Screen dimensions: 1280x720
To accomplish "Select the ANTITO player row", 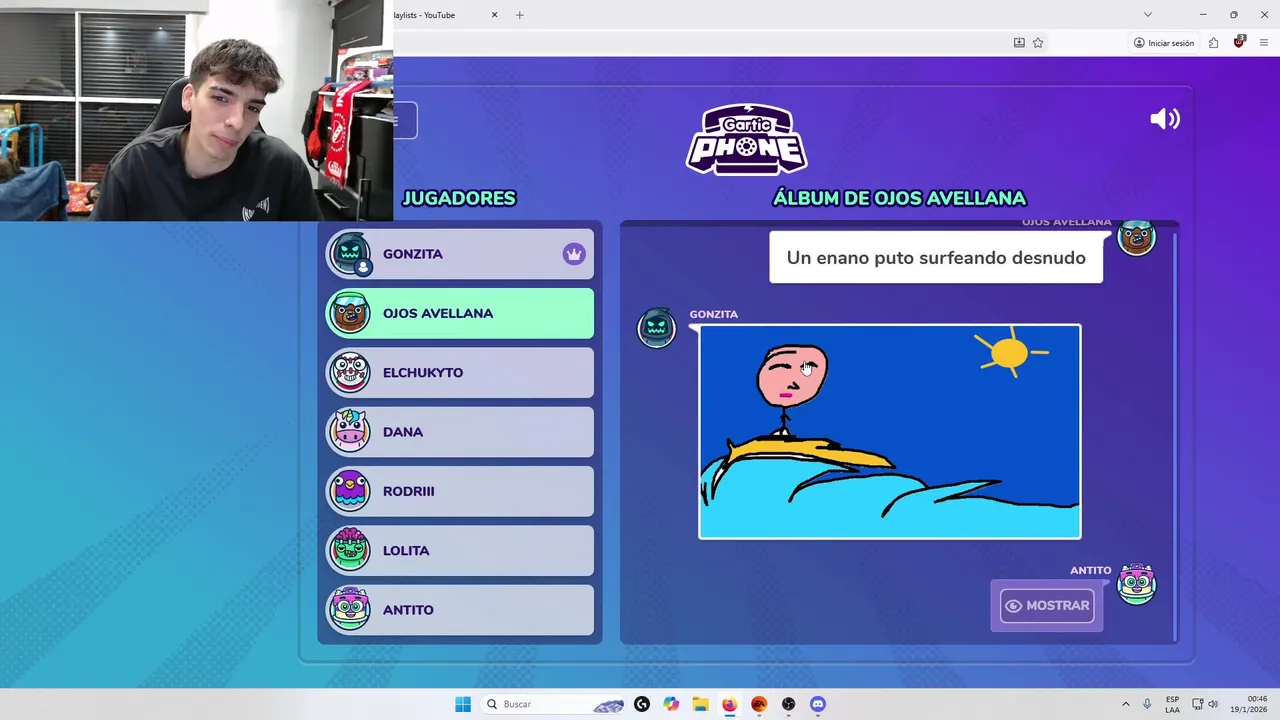I will coord(460,610).
